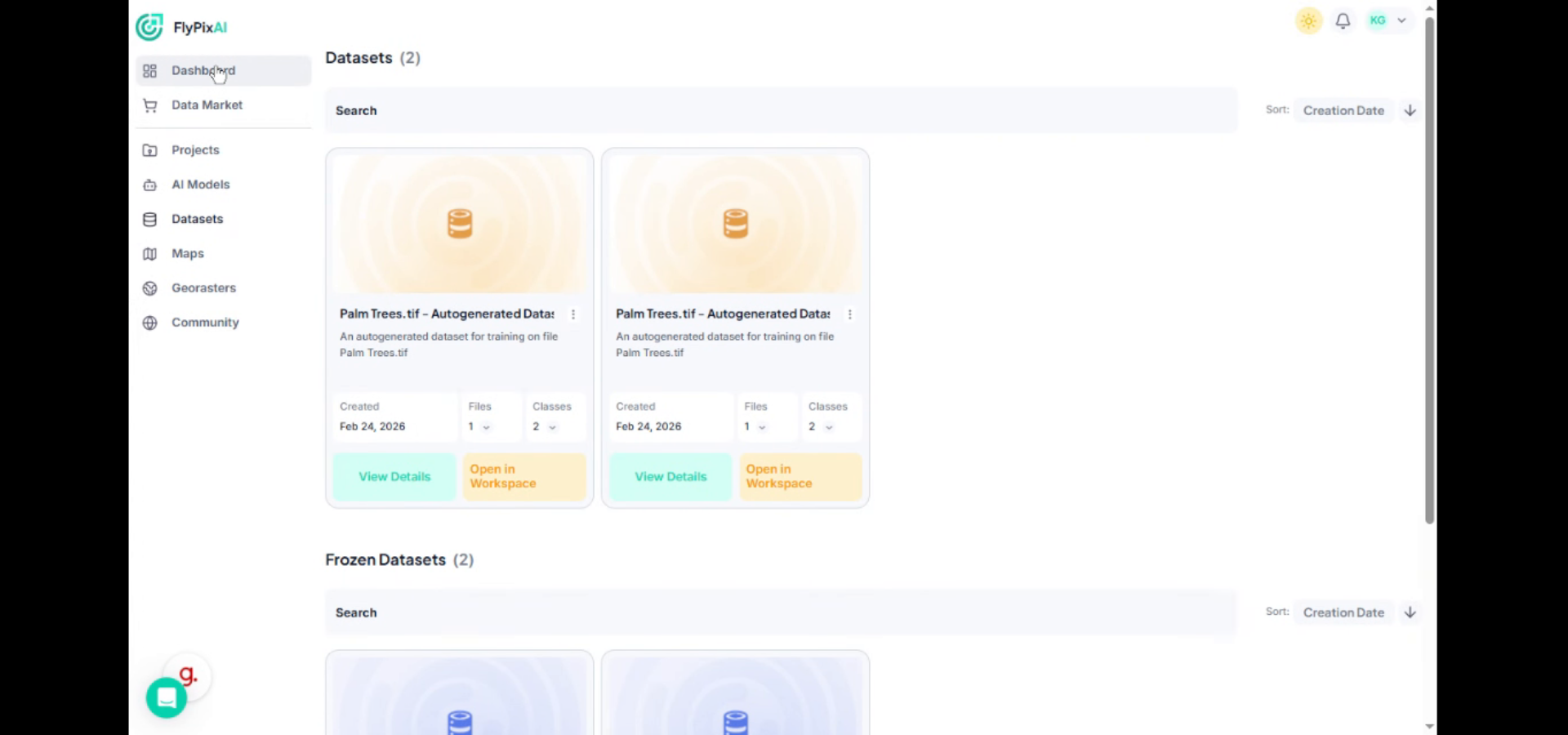View Details of second Palm Trees dataset
This screenshot has height=735, width=1568.
tap(670, 477)
